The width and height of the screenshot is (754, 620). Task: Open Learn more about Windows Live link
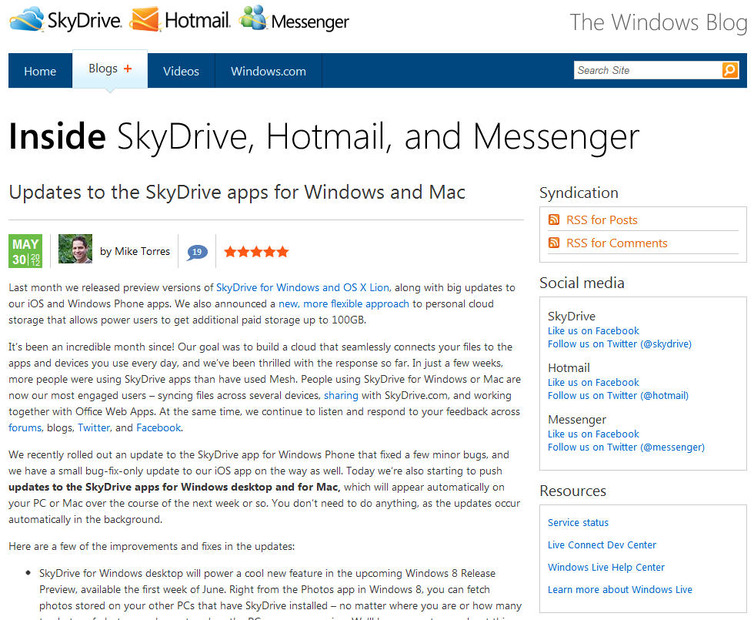click(620, 590)
